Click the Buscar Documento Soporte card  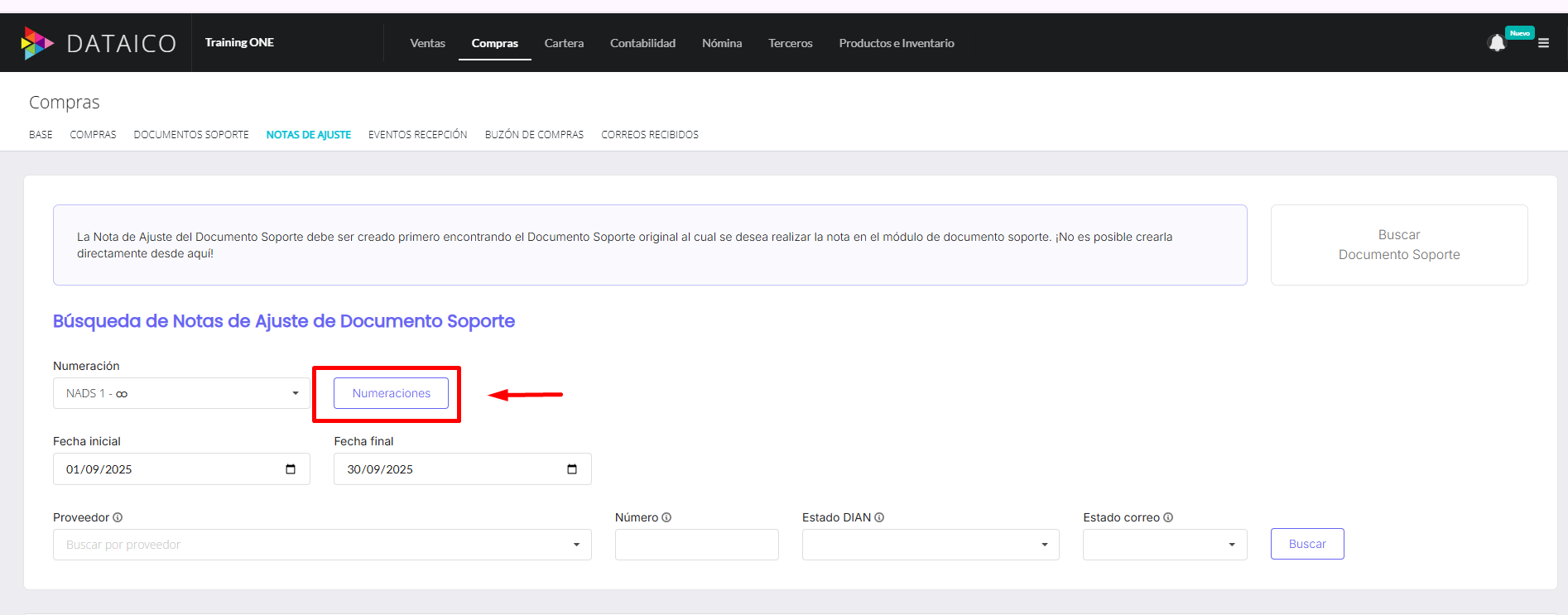(1399, 245)
